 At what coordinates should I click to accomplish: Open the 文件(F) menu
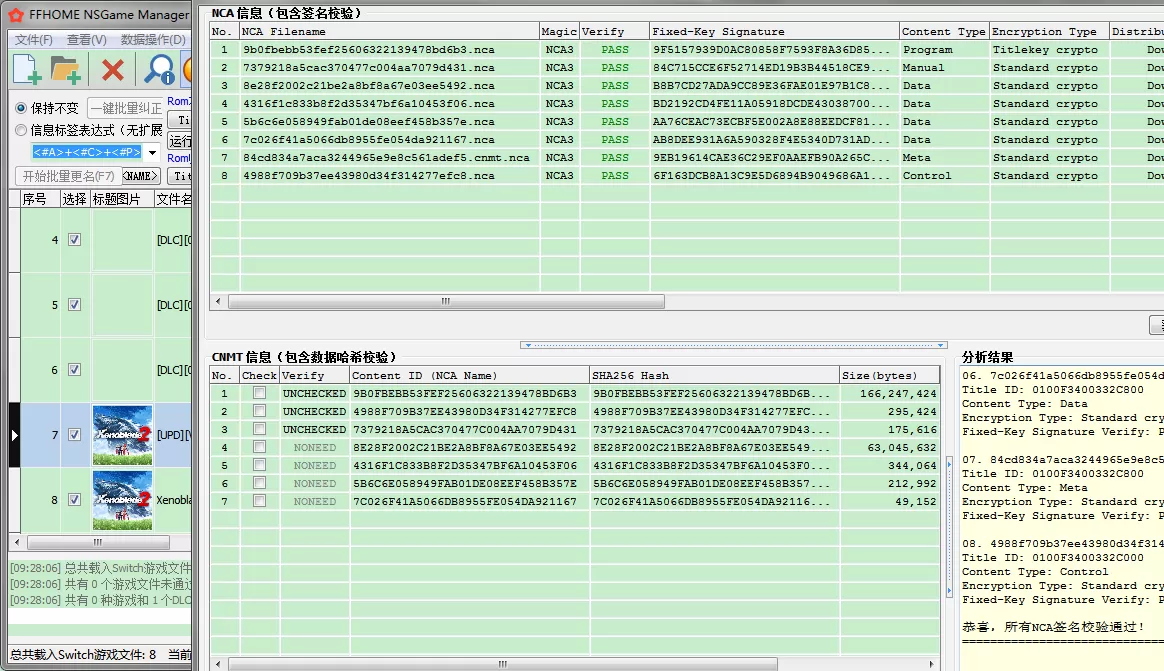34,40
